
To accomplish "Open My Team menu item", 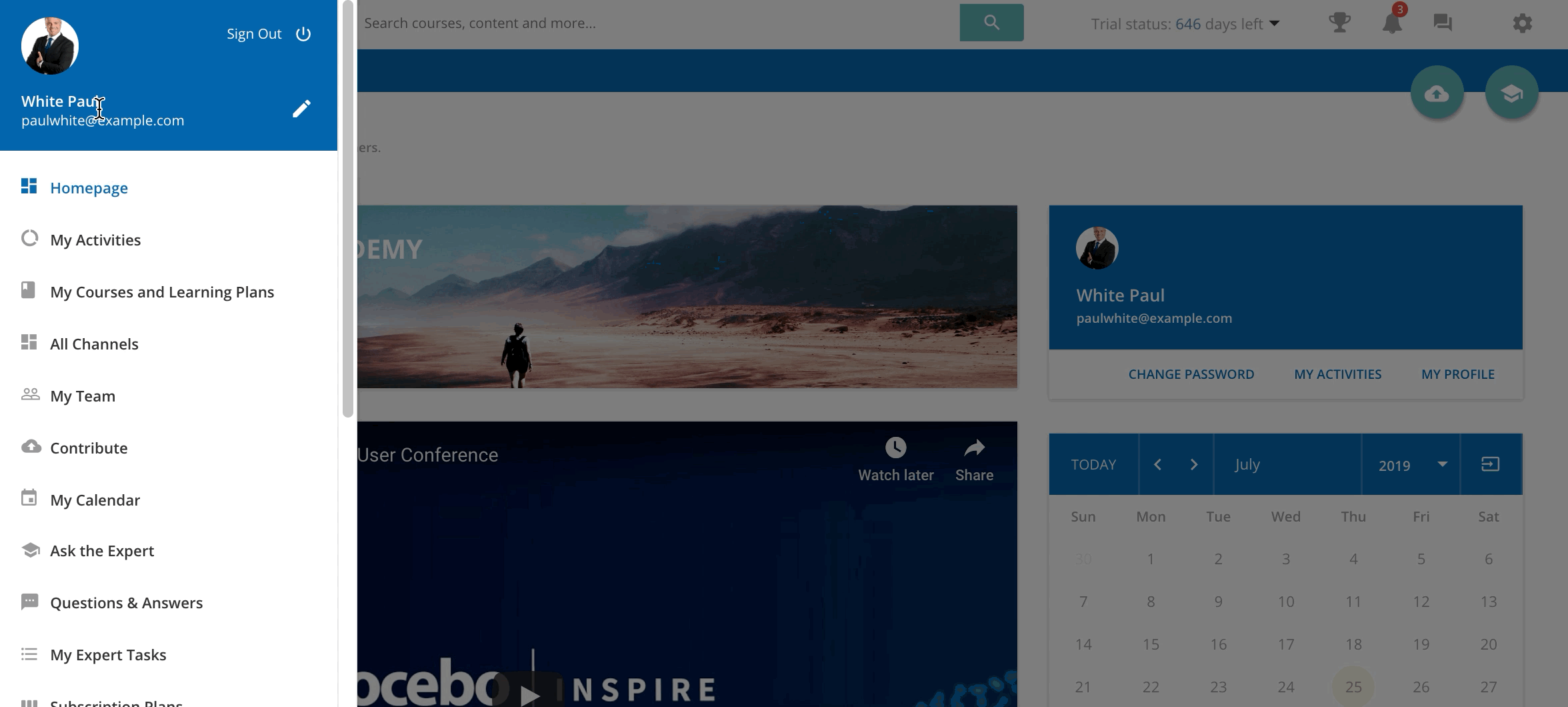I will click(83, 396).
